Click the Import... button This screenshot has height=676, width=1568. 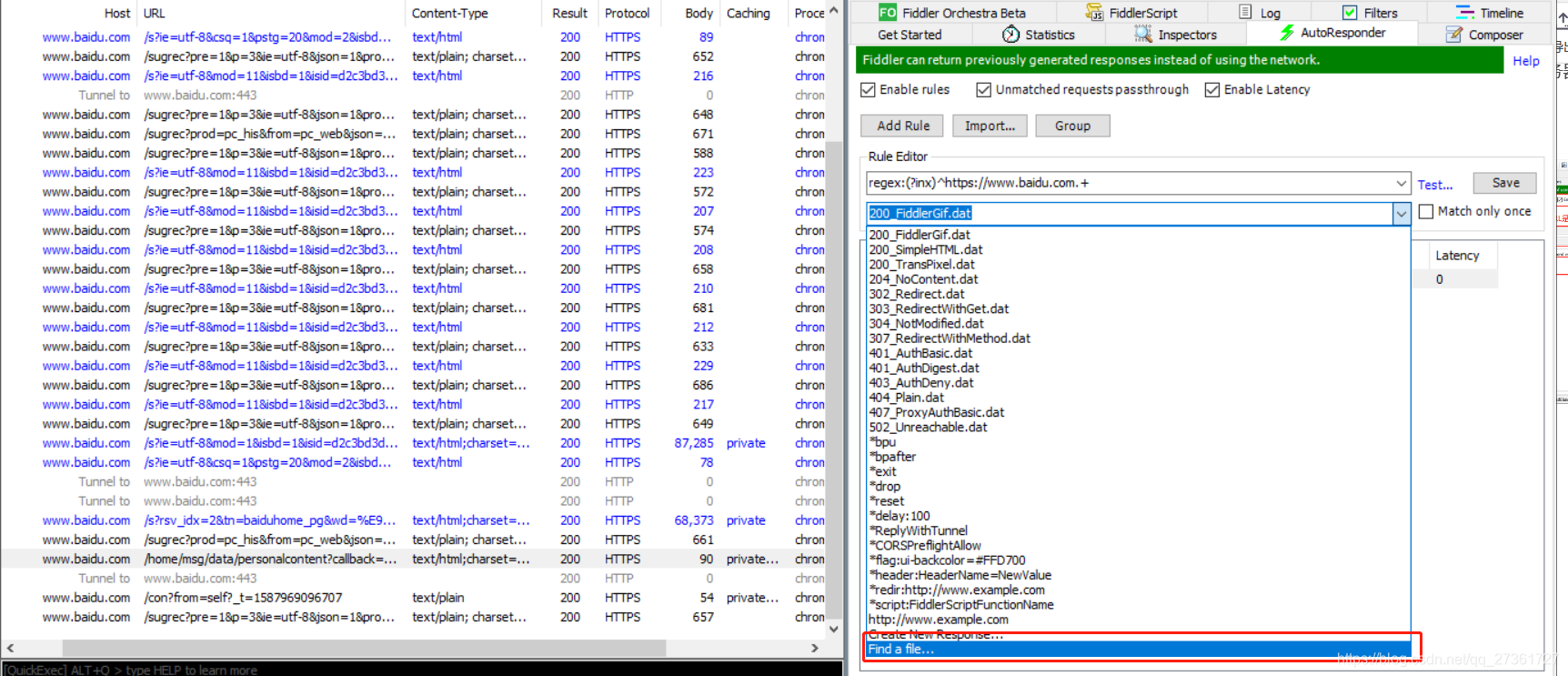pos(990,126)
